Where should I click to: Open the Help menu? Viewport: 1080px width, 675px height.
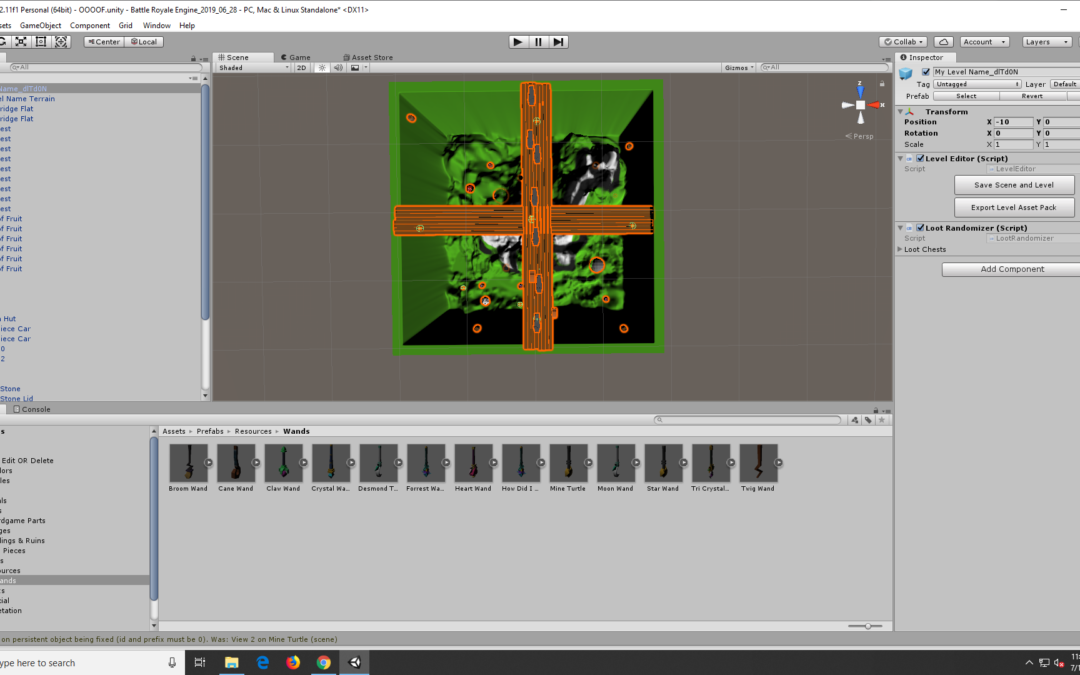coord(187,25)
